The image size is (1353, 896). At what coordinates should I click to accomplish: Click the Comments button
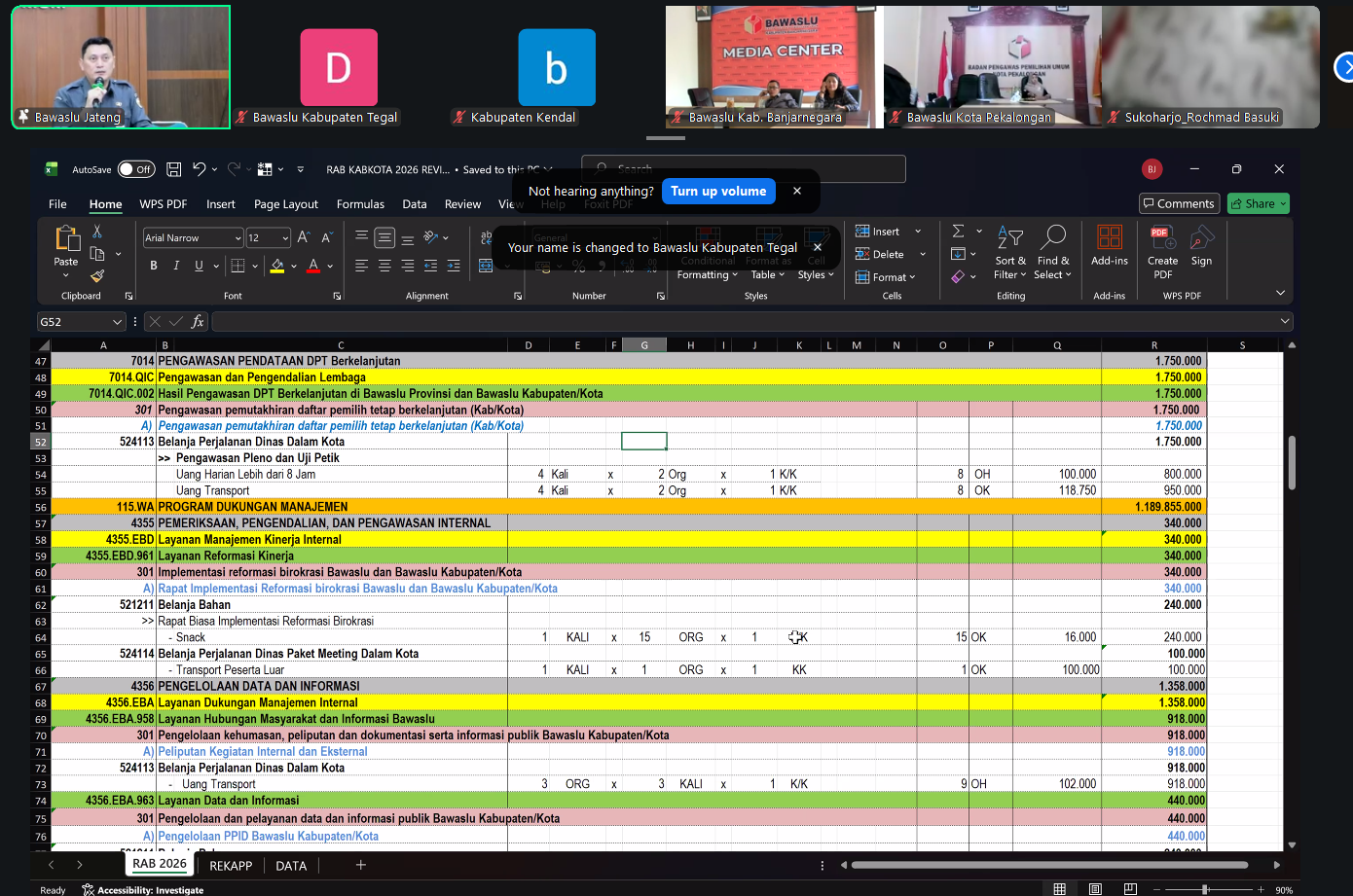(x=1179, y=203)
